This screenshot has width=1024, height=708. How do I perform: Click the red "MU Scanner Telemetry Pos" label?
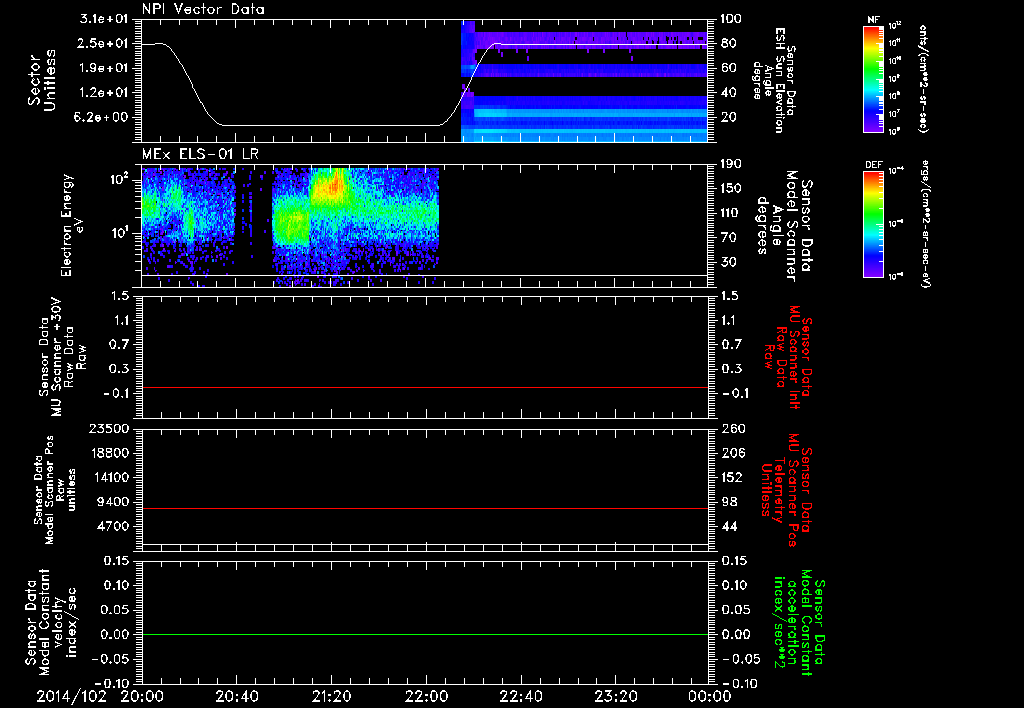click(x=786, y=490)
